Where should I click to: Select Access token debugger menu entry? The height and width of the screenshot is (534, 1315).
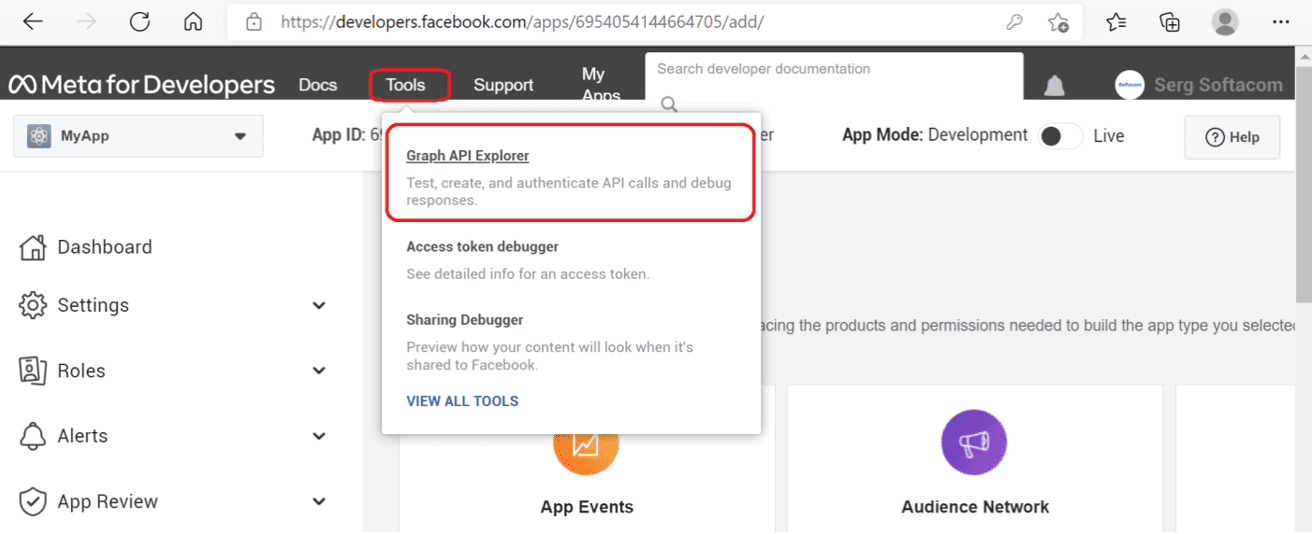point(482,246)
